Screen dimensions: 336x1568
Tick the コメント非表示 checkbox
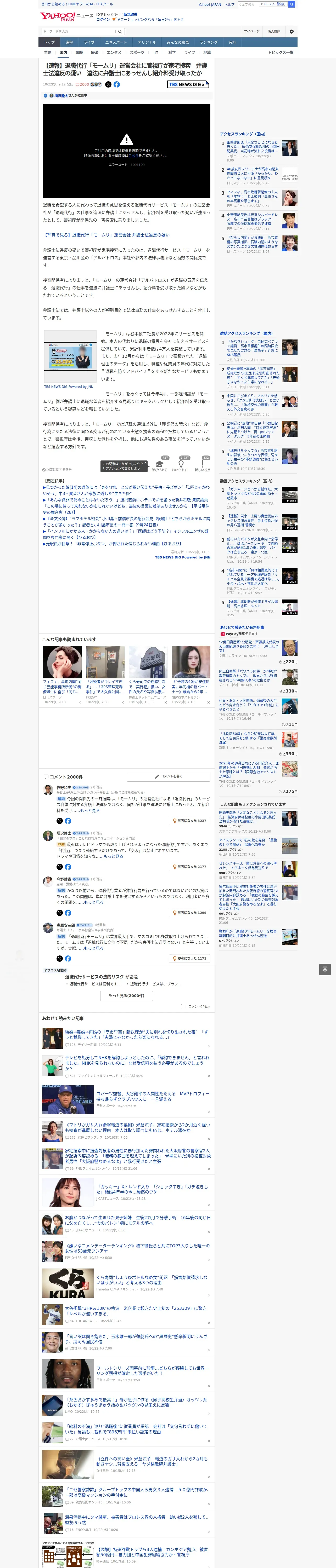point(183,1006)
